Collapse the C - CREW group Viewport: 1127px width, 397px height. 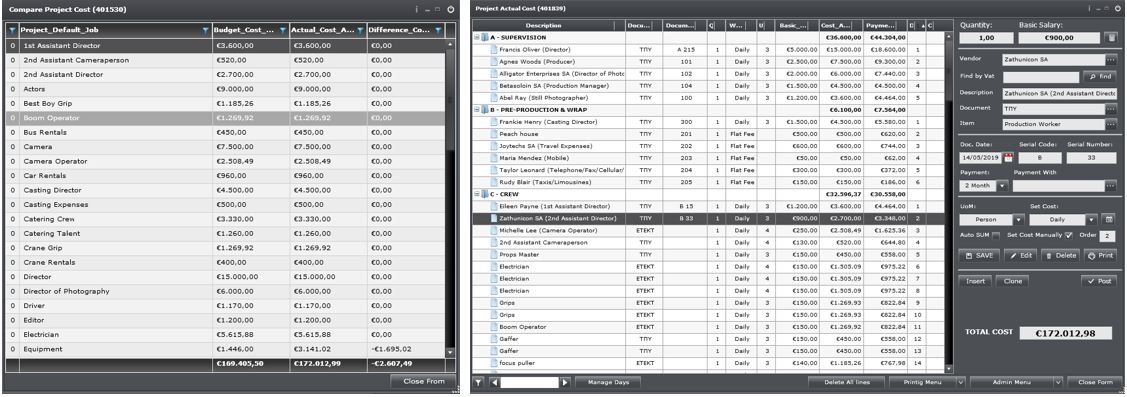[477, 194]
